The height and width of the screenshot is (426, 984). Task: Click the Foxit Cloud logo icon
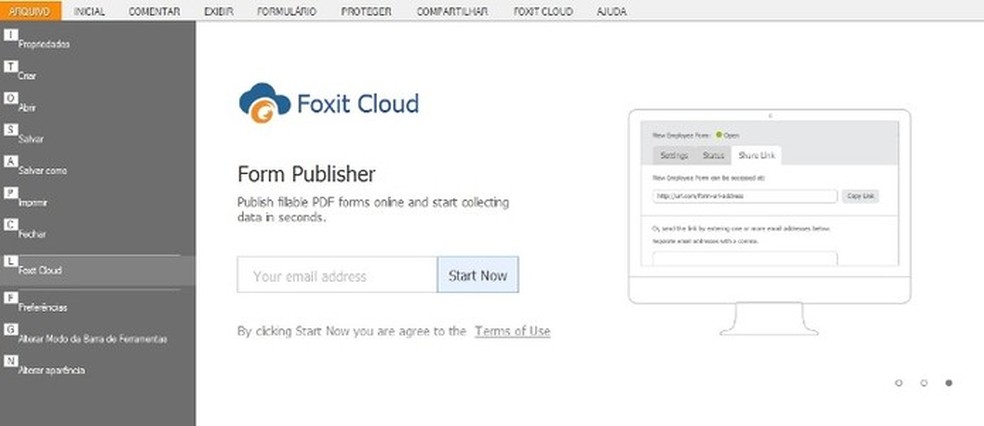point(264,103)
